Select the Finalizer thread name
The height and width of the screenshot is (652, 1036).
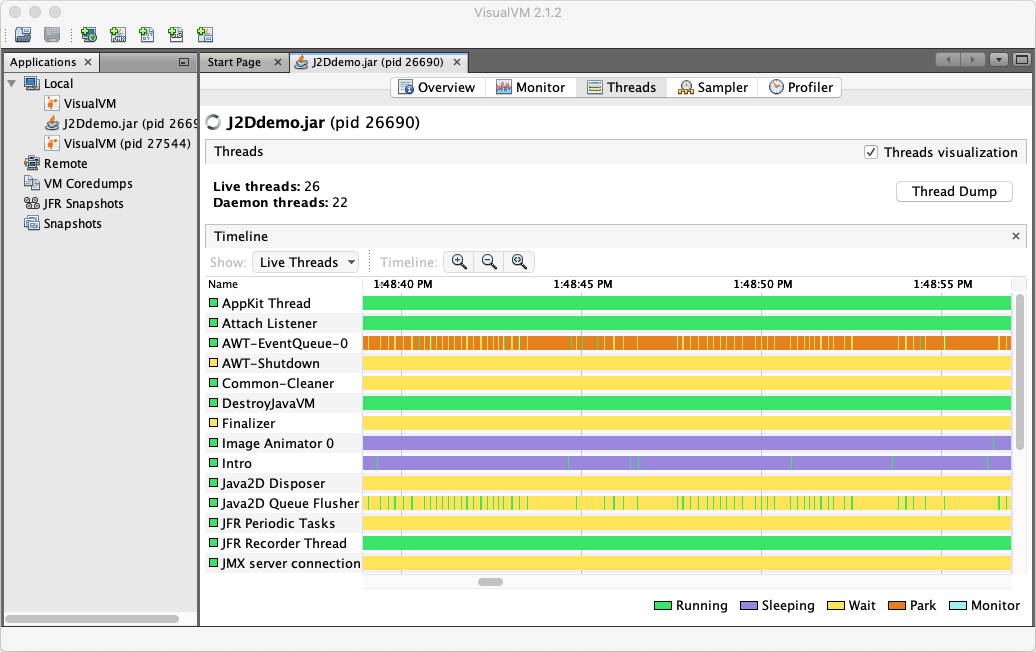(248, 423)
